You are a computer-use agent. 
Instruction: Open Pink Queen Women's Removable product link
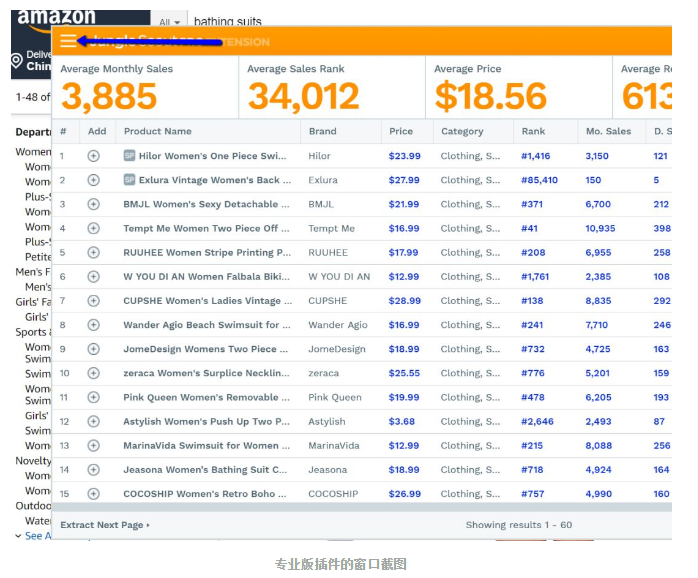pyautogui.click(x=207, y=397)
